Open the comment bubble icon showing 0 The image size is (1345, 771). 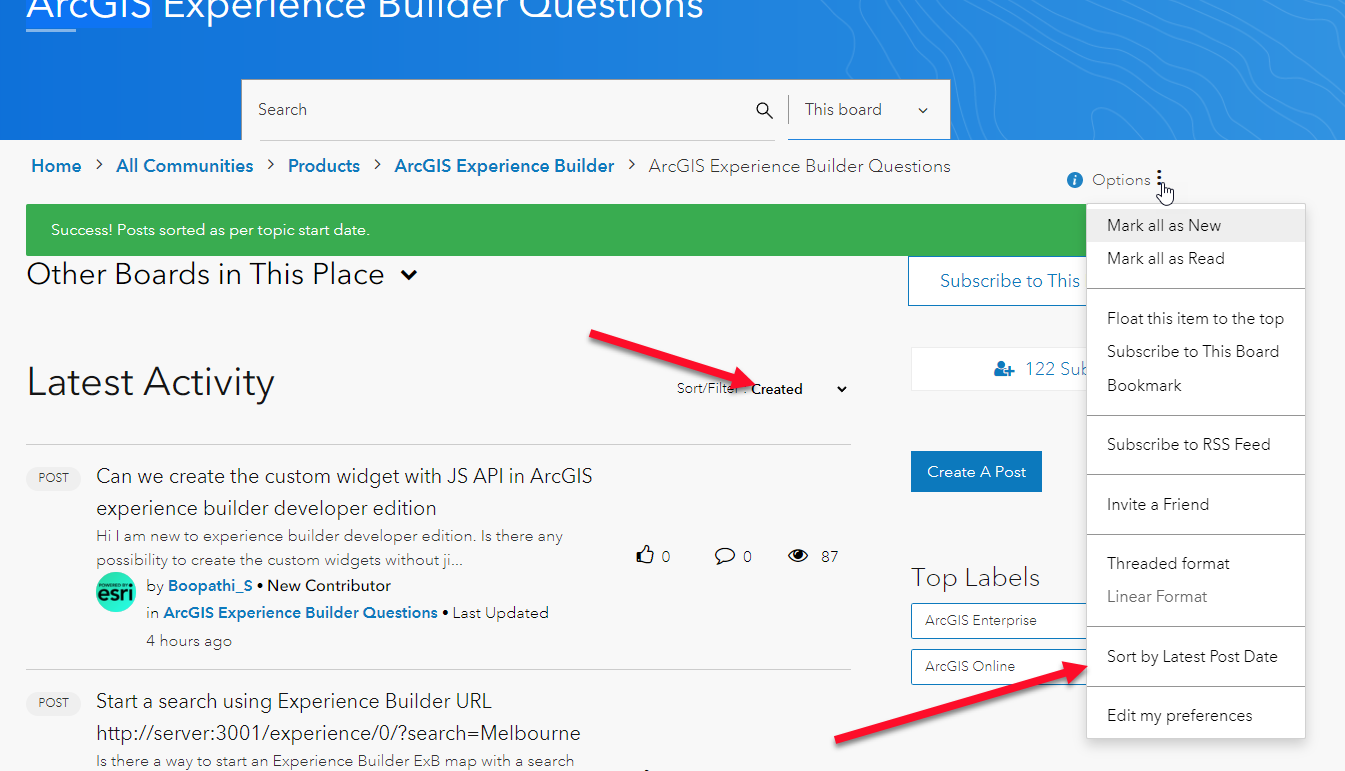pos(722,555)
